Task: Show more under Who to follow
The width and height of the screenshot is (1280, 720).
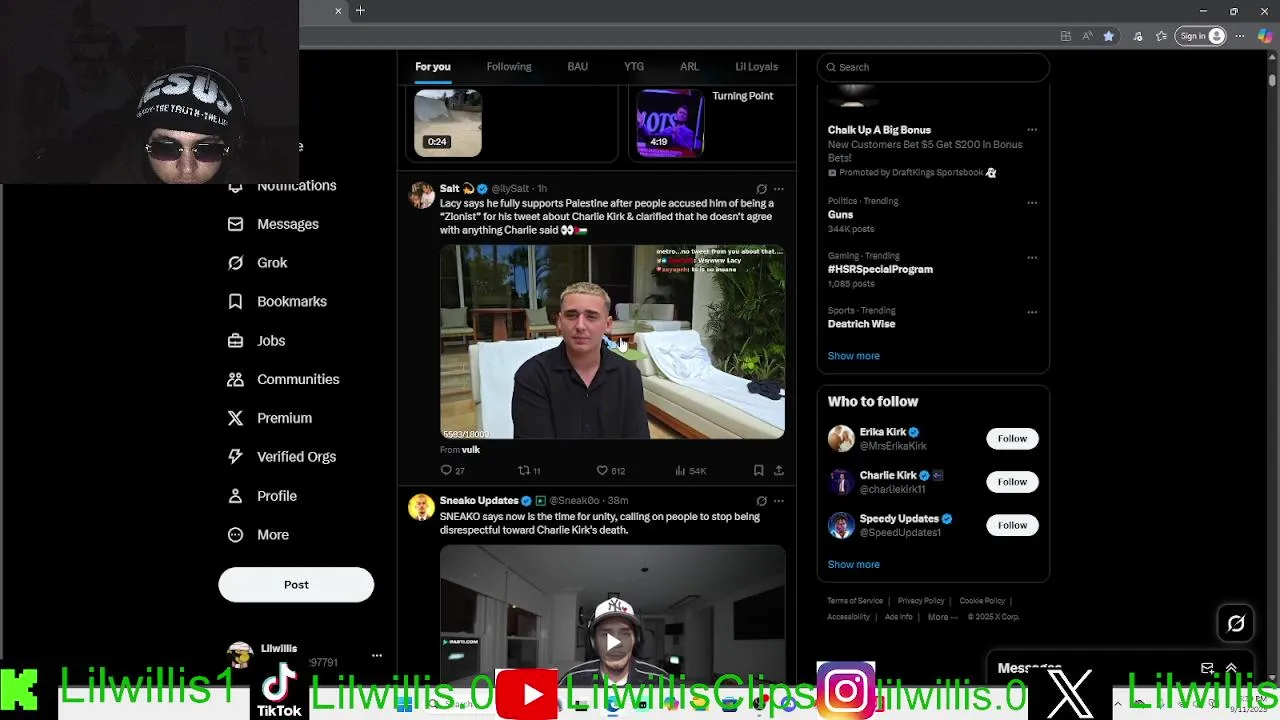Action: [x=853, y=565]
